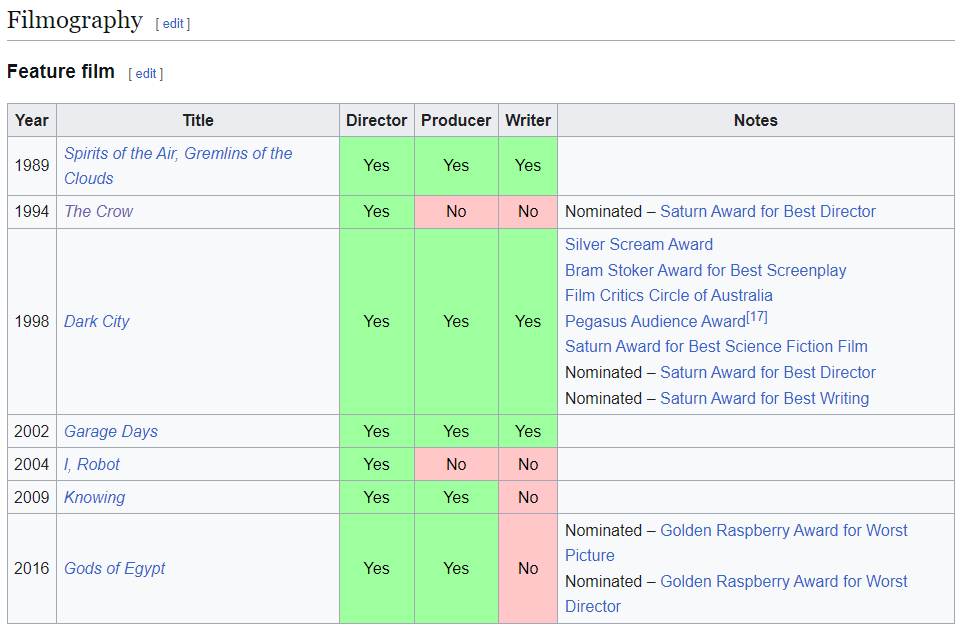The width and height of the screenshot is (965, 630).
Task: Open Spirits of the Air, Gremlins of the Clouds
Action: pyautogui.click(x=178, y=154)
